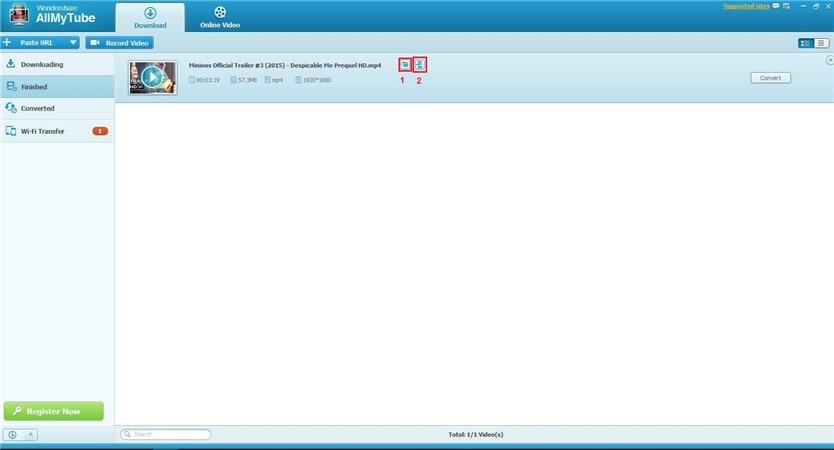Select the Finished category
The width and height of the screenshot is (834, 450).
pos(57,86)
